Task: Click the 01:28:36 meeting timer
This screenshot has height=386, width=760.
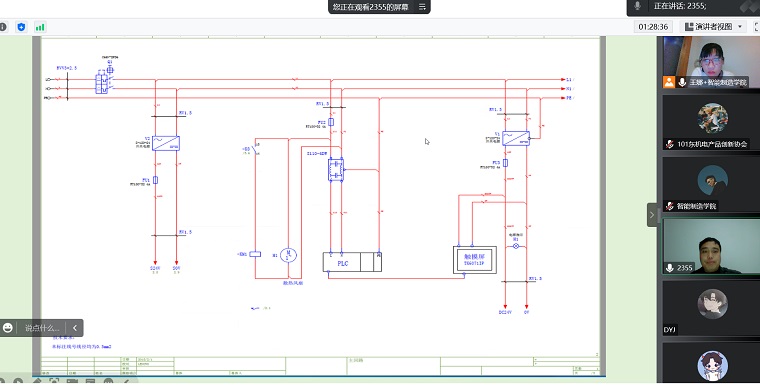Action: click(x=653, y=27)
